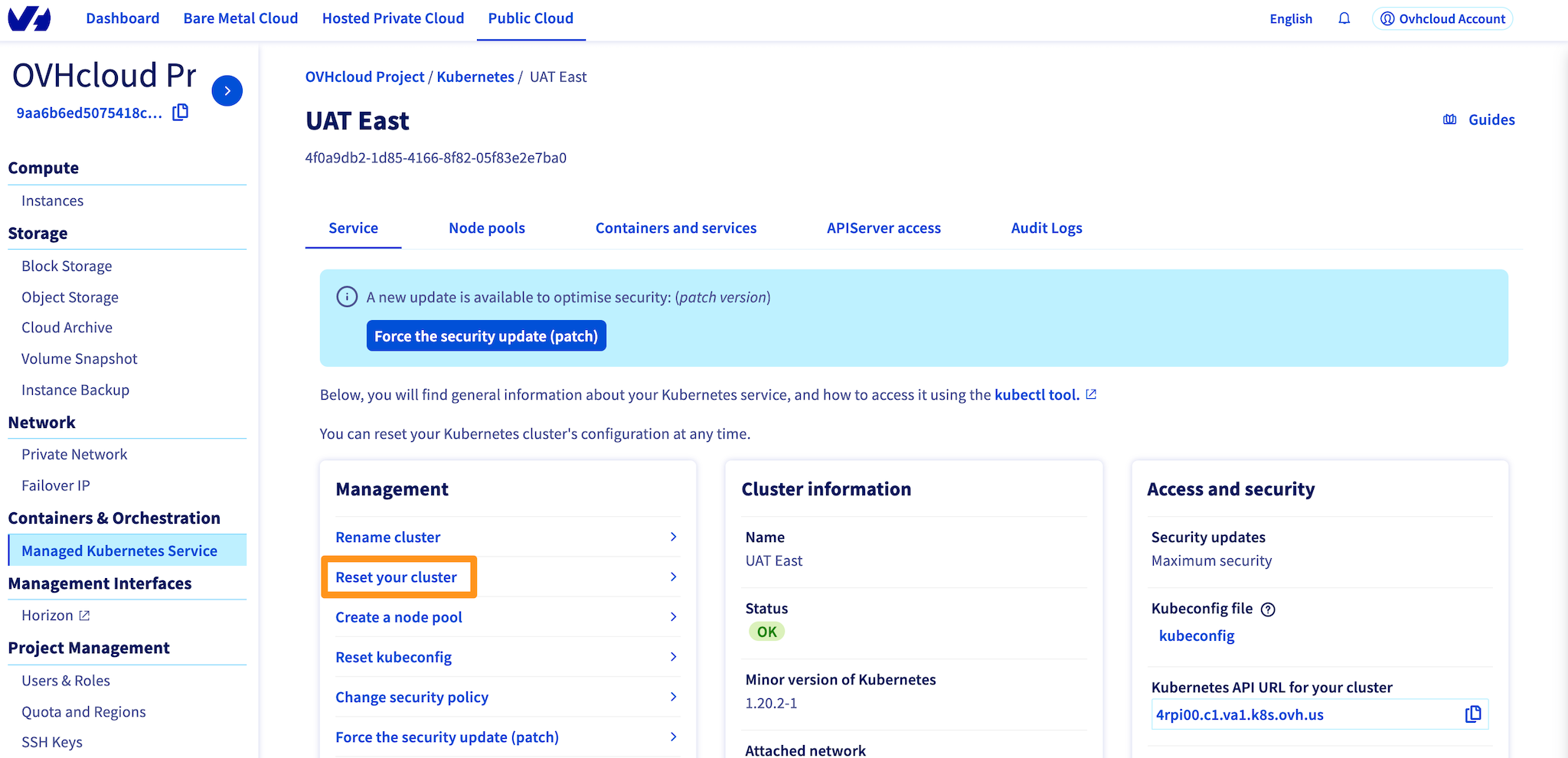Viewport: 1568px width, 758px height.
Task: Click the OVHcloud Project breadcrumb
Action: pyautogui.click(x=364, y=77)
